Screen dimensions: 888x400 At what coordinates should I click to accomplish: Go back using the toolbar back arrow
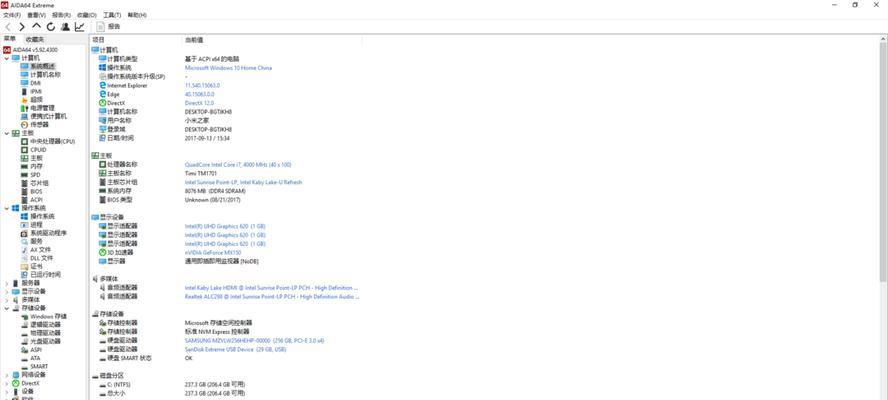(x=8, y=27)
